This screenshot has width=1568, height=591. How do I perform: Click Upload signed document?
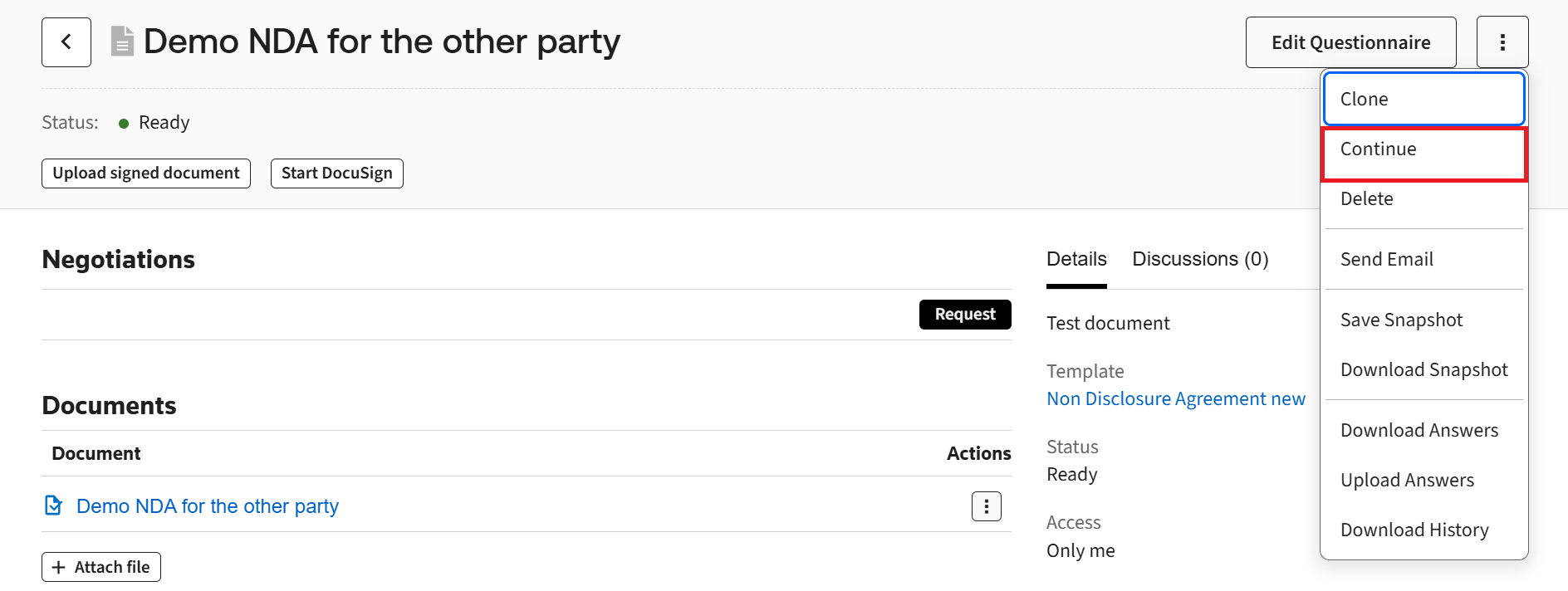click(x=145, y=173)
